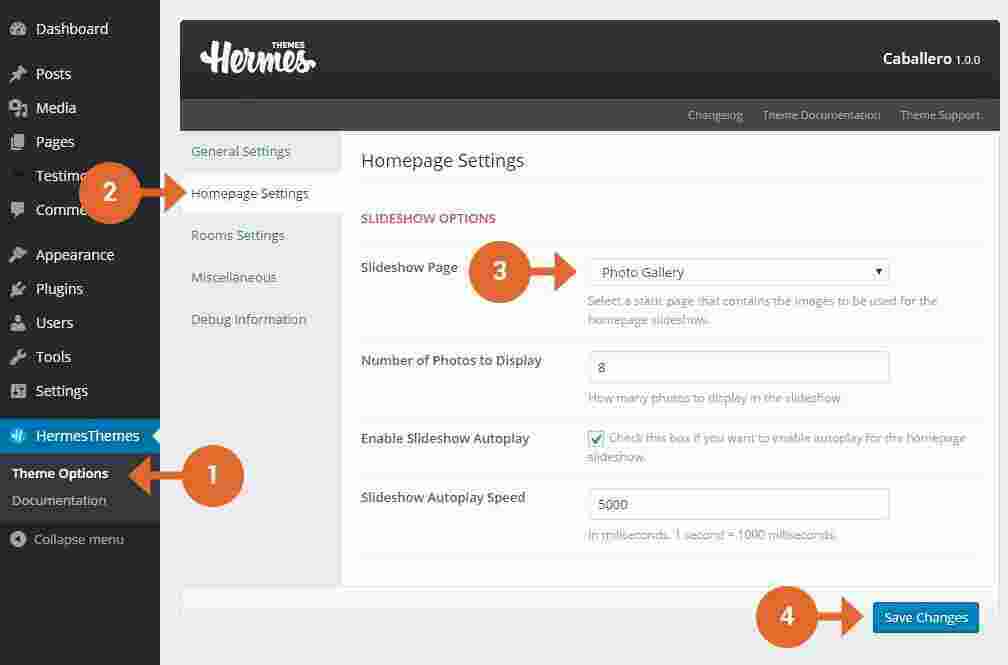
Task: Open the Slideshow Page dropdown
Action: point(739,271)
